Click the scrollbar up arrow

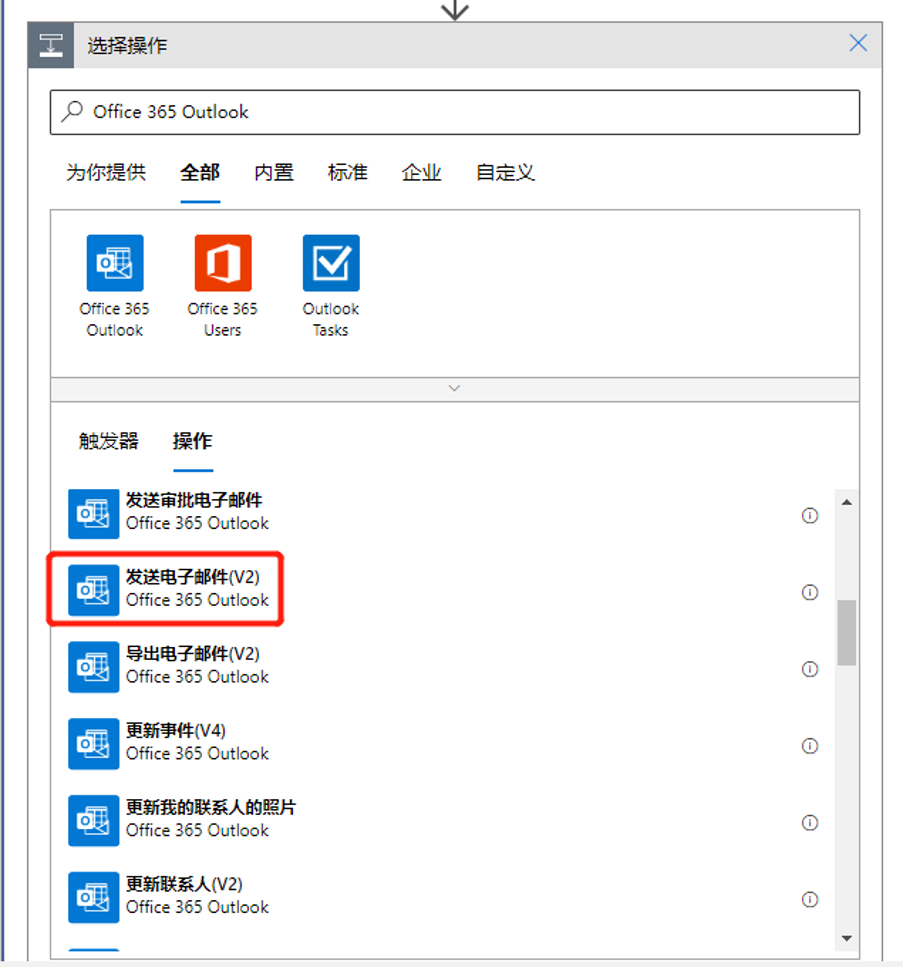pyautogui.click(x=847, y=503)
